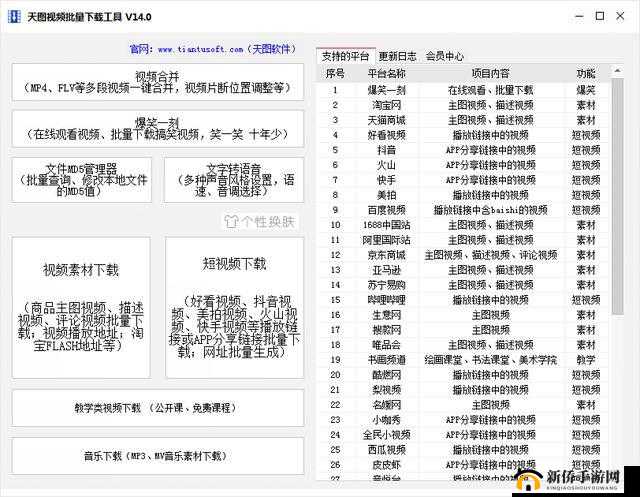The height and width of the screenshot is (497, 640).
Task: Select the 搜款网 platform row
Action: (x=463, y=330)
